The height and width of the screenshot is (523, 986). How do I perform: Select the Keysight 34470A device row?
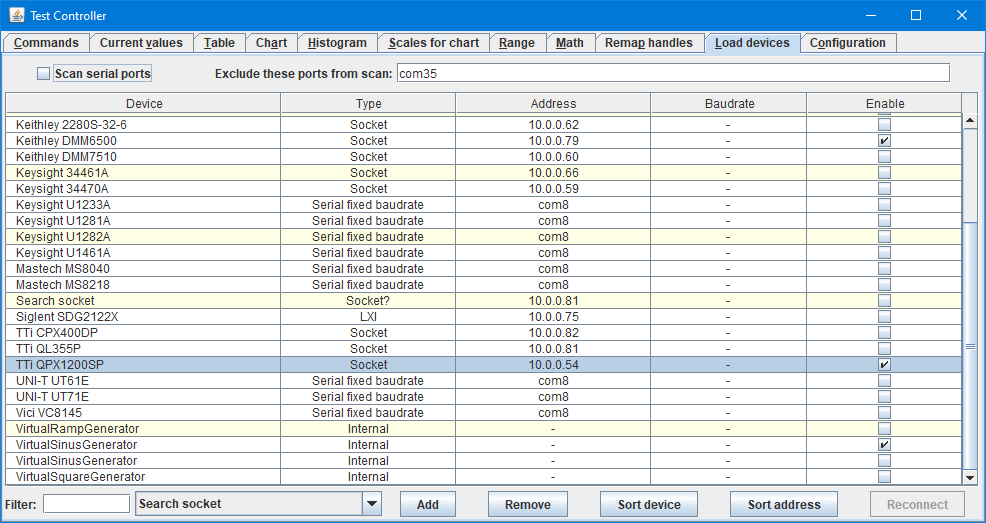pos(484,189)
